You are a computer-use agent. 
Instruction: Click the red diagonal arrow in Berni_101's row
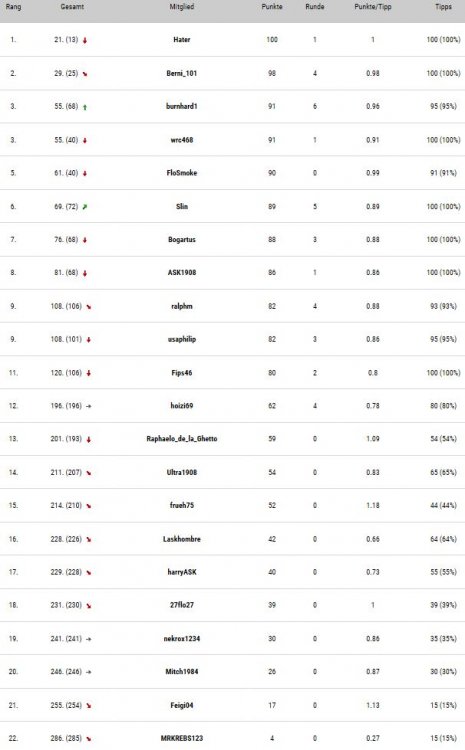(x=85, y=74)
